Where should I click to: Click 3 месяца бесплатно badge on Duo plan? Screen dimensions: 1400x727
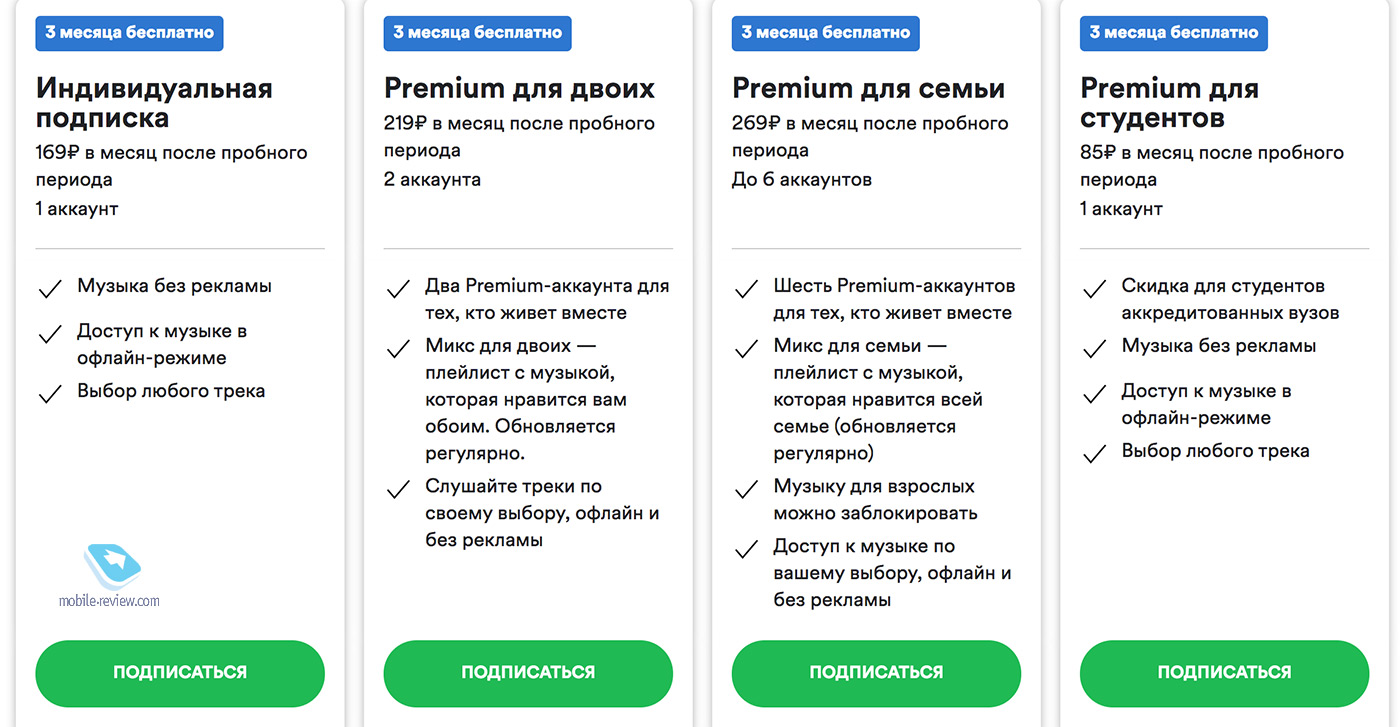tap(477, 33)
